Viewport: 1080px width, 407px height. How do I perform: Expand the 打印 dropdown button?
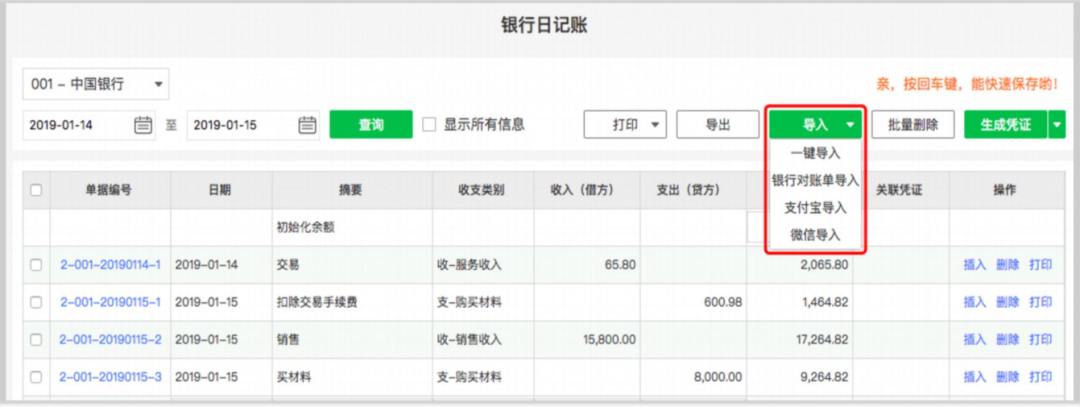click(625, 125)
